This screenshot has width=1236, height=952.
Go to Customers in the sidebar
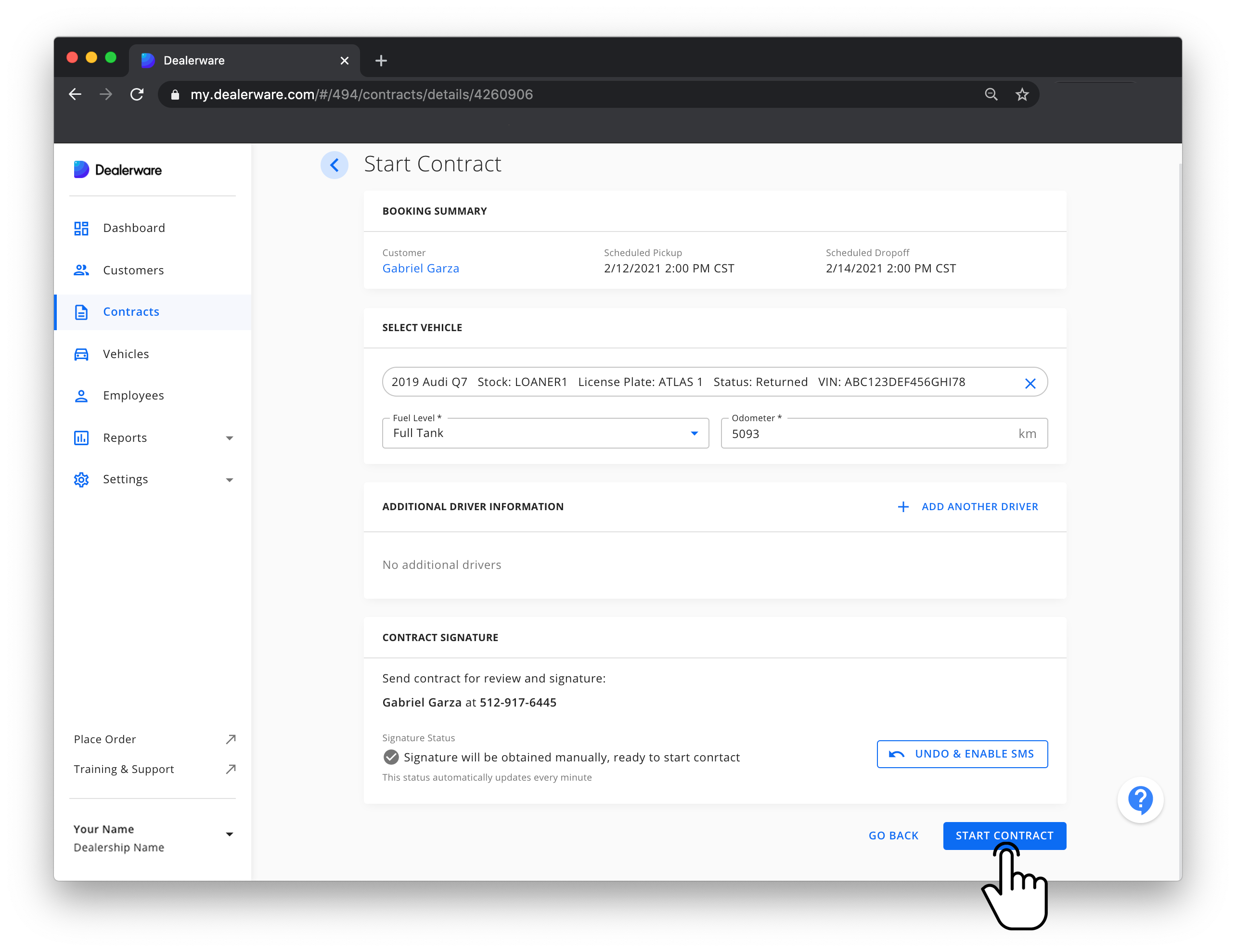153,270
